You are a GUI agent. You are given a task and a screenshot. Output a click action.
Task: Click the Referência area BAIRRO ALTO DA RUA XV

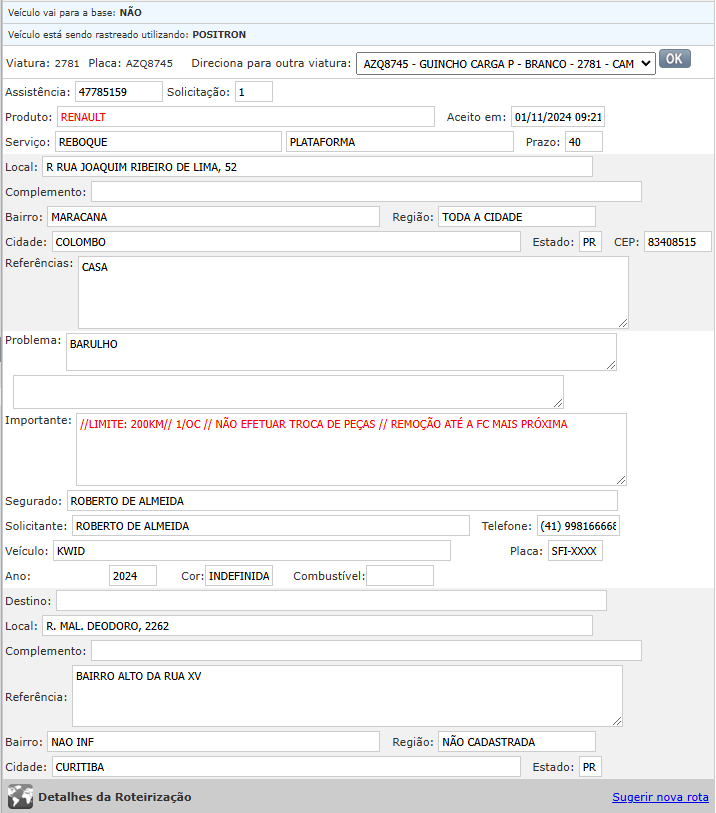347,696
